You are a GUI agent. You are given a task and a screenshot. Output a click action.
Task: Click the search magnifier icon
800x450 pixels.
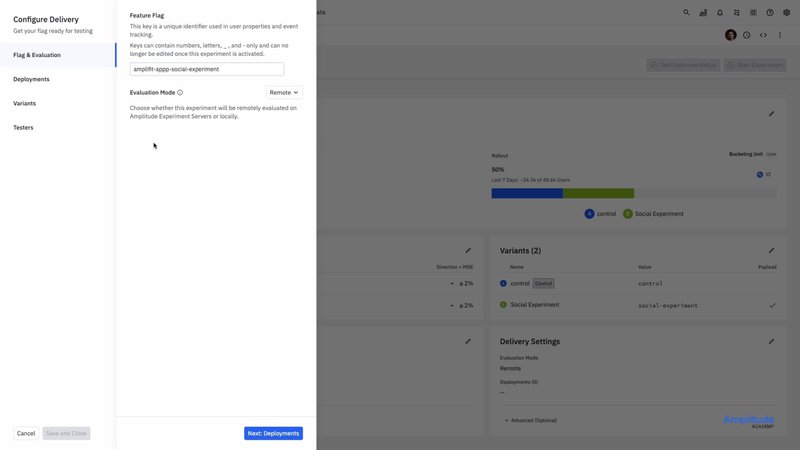click(686, 13)
